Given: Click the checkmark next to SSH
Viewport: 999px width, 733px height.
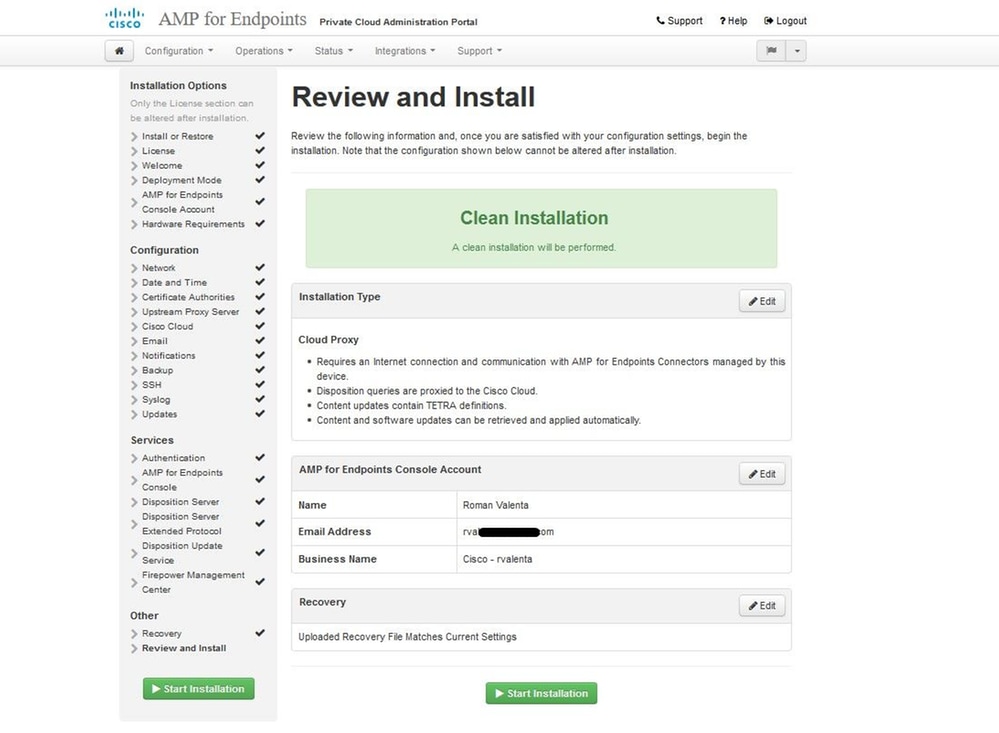Looking at the screenshot, I should [x=260, y=385].
